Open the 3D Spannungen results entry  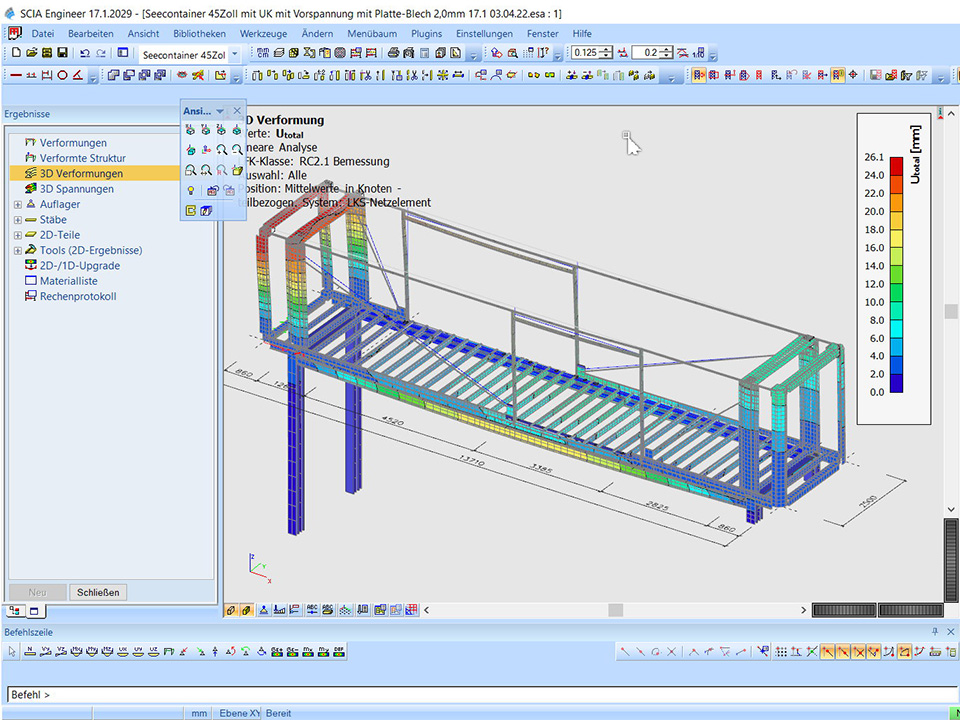(76, 189)
